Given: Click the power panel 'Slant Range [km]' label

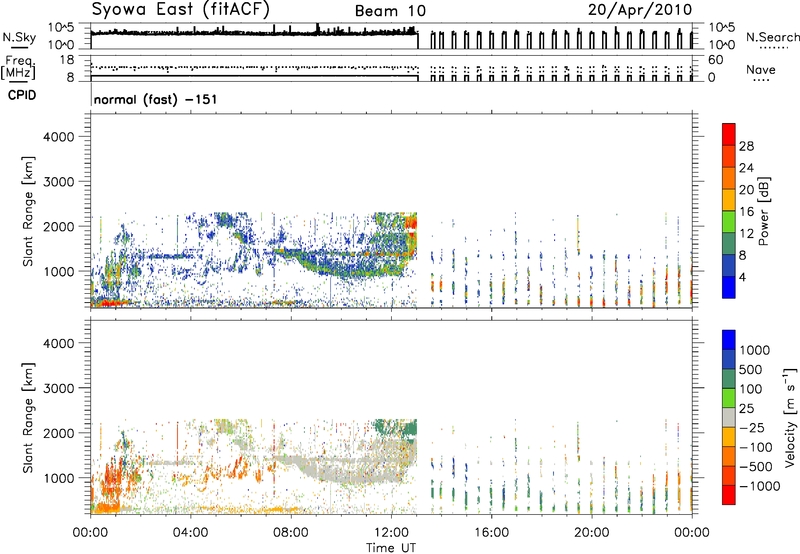Looking at the screenshot, I should tap(28, 212).
